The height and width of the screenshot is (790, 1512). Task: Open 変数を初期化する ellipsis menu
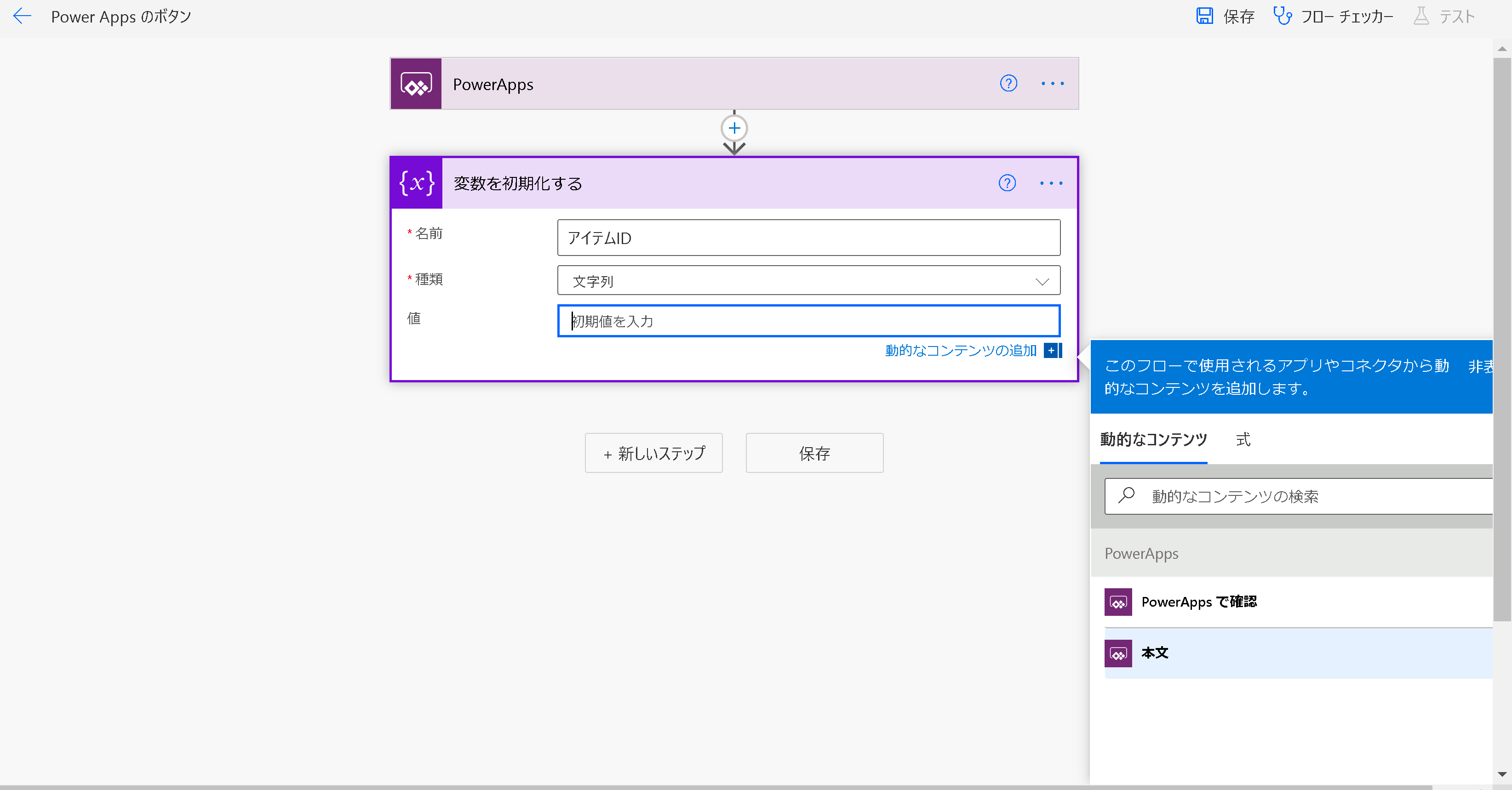(1051, 183)
